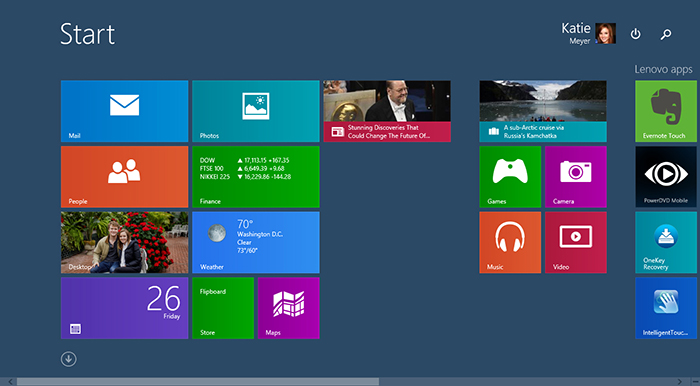Open the travel tile about sub-Arctic cruise
Screen dimensions: 700x386
[x=543, y=111]
